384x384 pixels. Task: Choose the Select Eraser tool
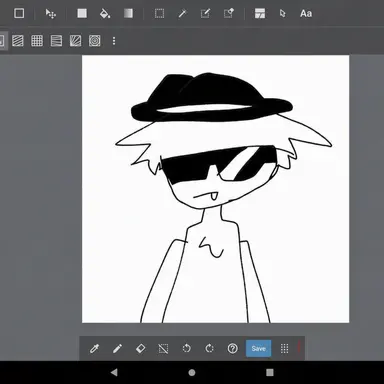point(228,13)
